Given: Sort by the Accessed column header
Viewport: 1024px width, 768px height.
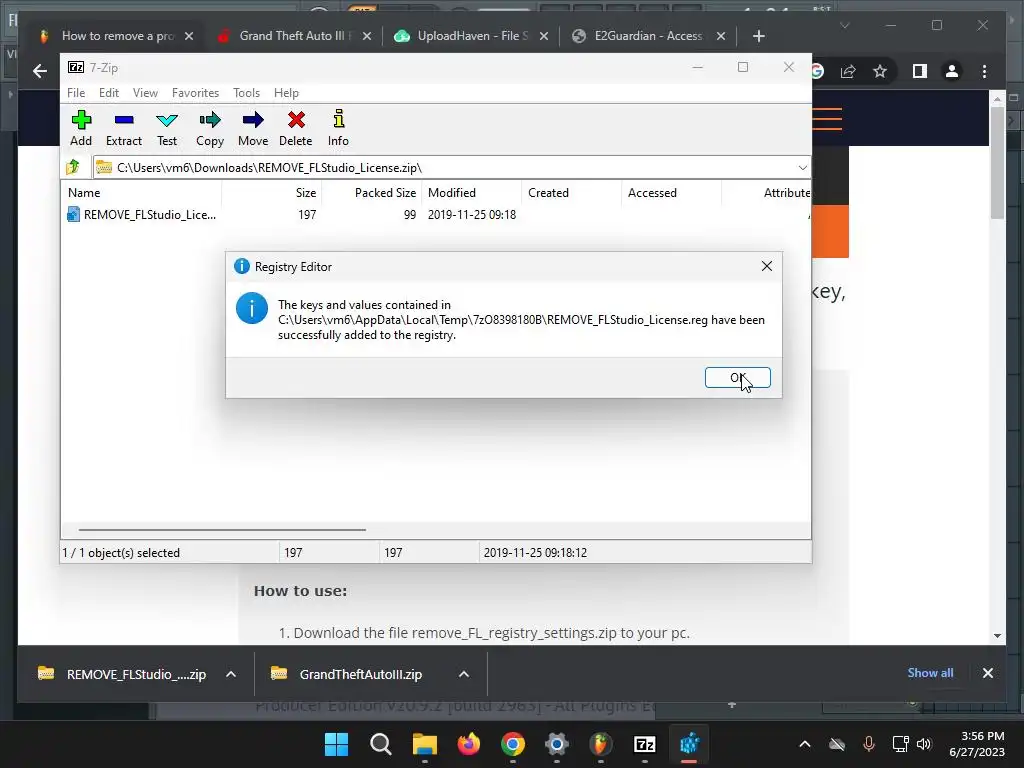Looking at the screenshot, I should coord(671,193).
